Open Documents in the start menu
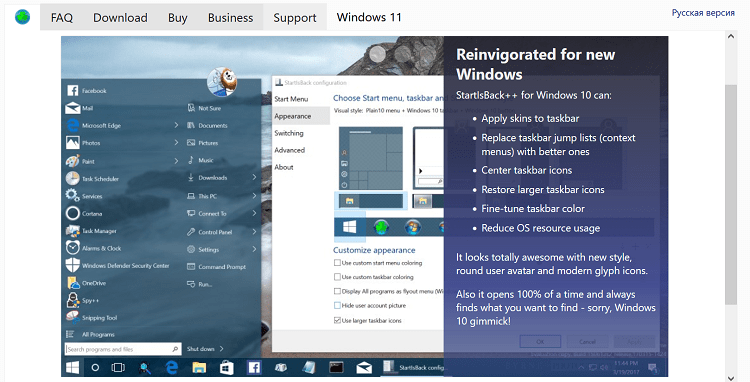Image resolution: width=750 pixels, height=382 pixels. (x=207, y=125)
